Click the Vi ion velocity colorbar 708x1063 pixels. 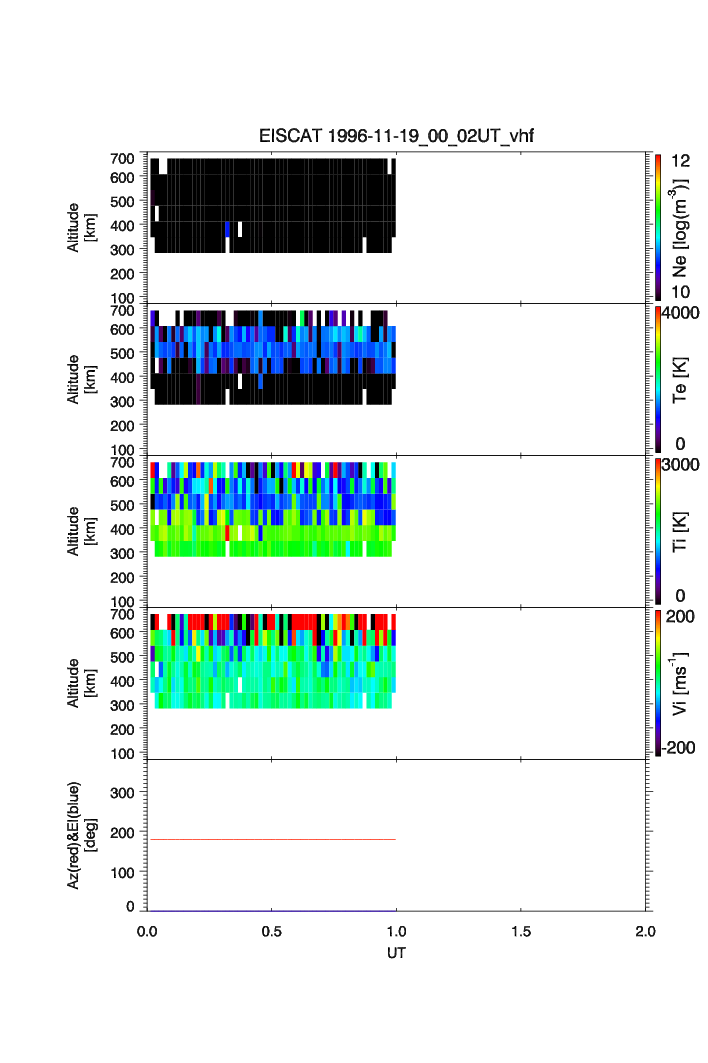click(657, 683)
